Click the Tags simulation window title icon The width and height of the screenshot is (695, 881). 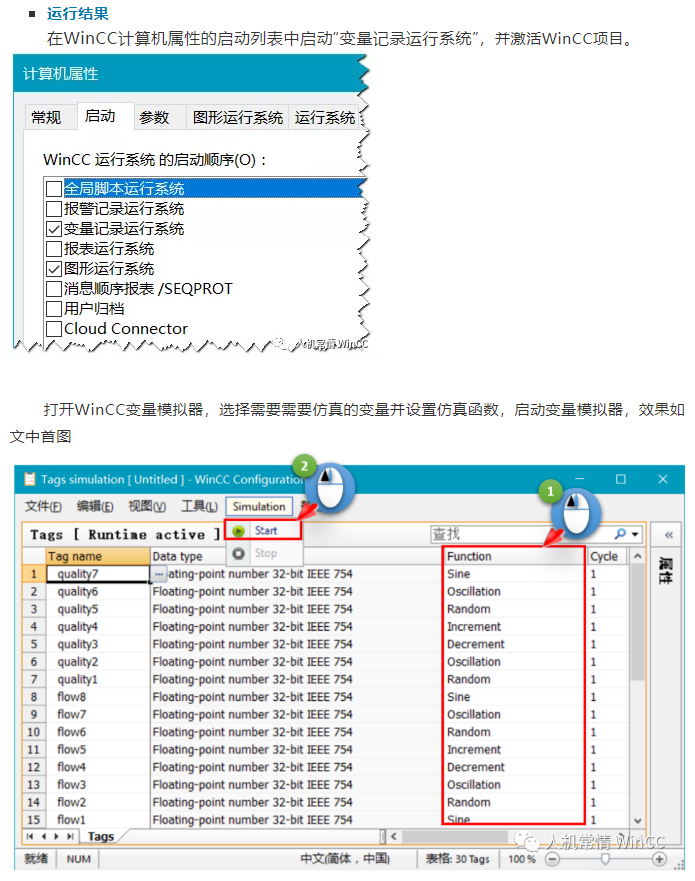(x=30, y=480)
